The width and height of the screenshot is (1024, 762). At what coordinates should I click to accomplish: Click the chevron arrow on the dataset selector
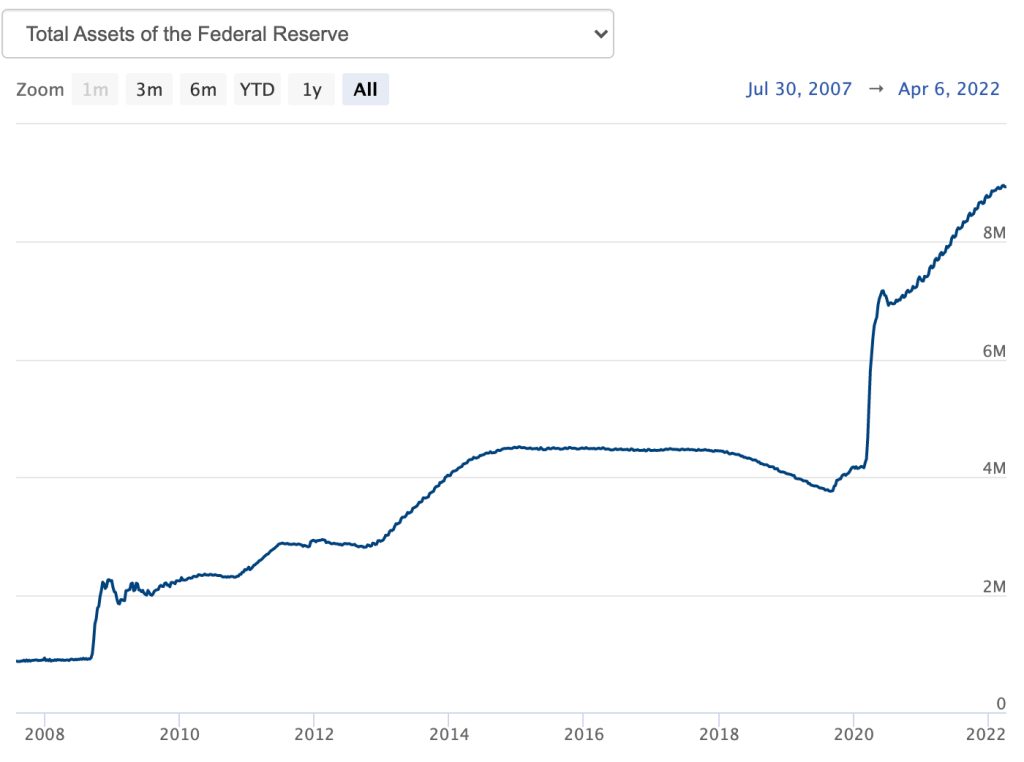600,34
